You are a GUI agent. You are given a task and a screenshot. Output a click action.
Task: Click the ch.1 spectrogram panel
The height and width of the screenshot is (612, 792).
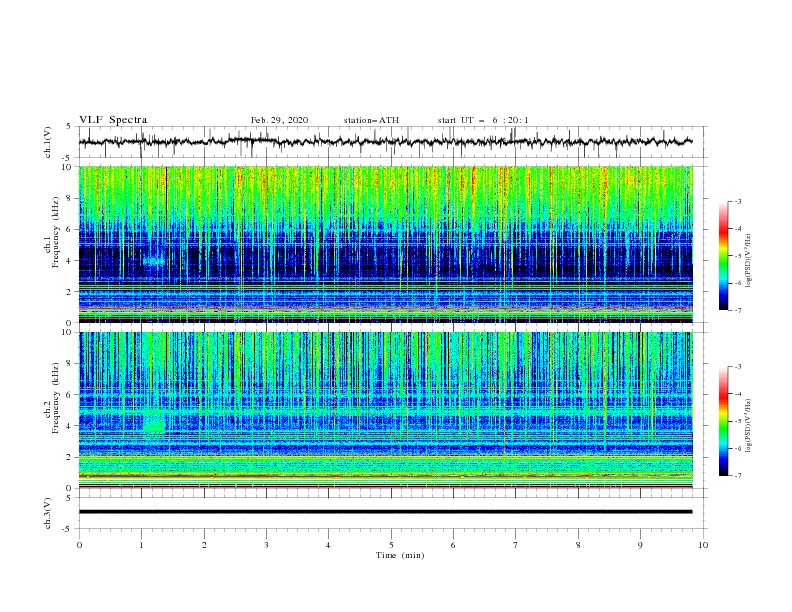[385, 244]
